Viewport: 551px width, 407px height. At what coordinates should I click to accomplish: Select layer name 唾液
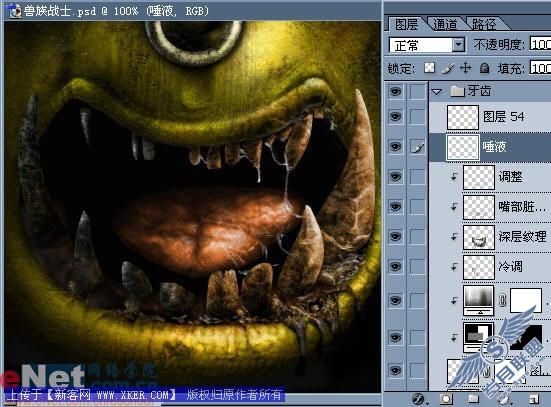click(x=494, y=147)
